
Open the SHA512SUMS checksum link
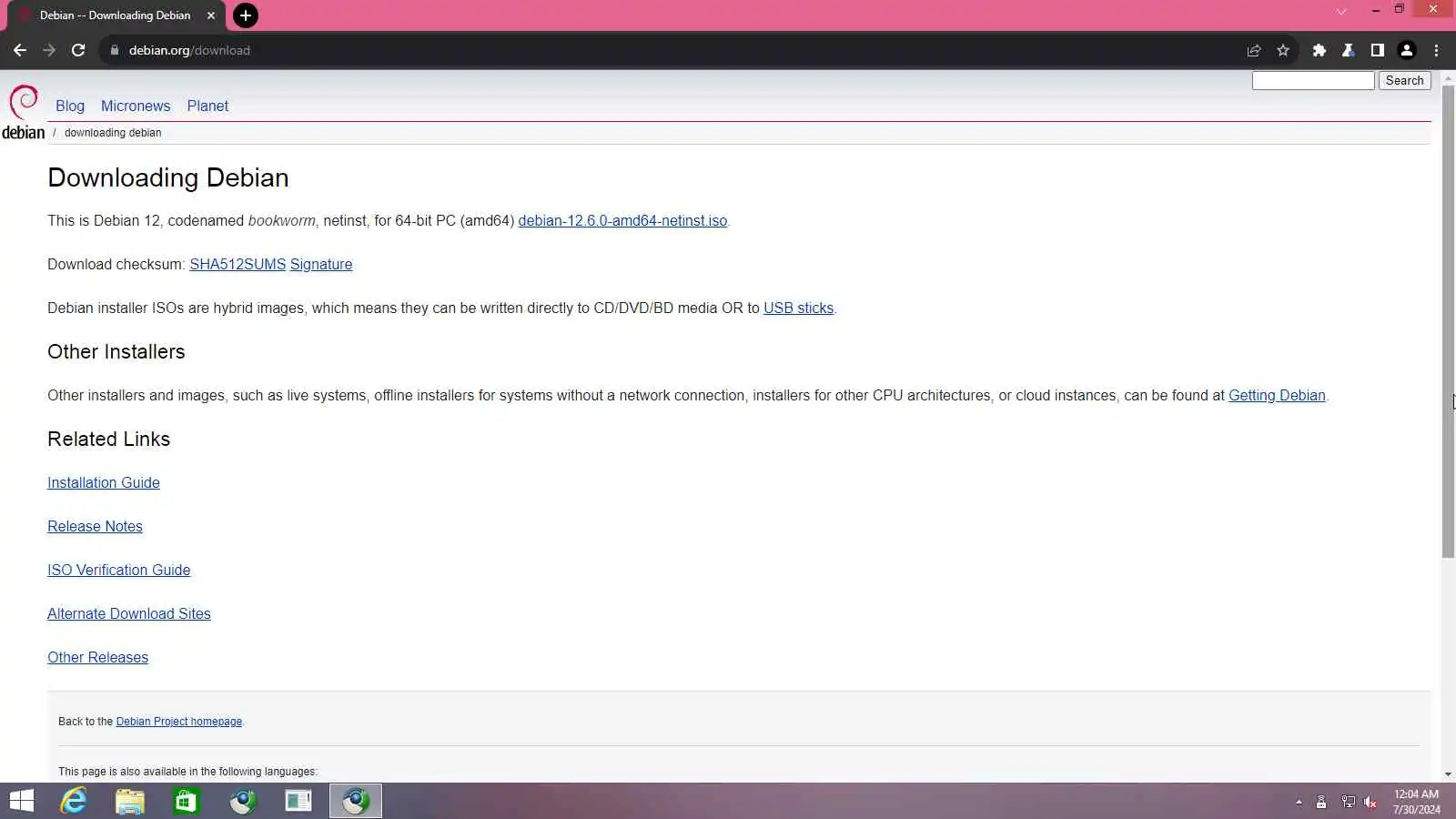[x=238, y=264]
